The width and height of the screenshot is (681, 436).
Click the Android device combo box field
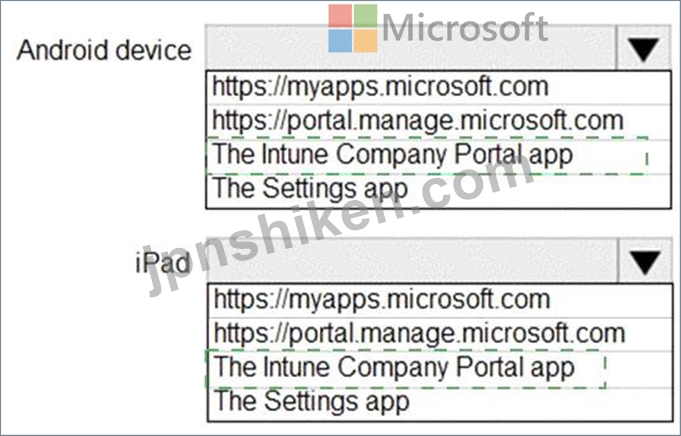pos(411,47)
